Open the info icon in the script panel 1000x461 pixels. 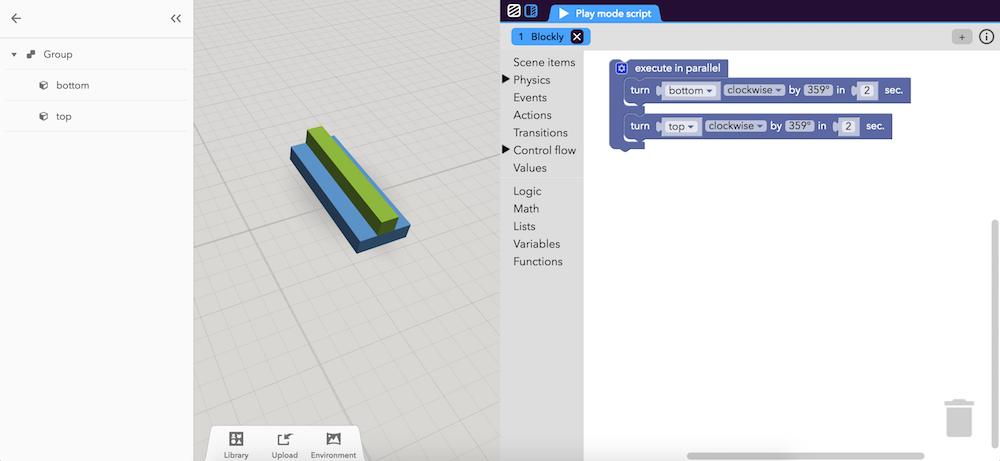click(x=986, y=37)
